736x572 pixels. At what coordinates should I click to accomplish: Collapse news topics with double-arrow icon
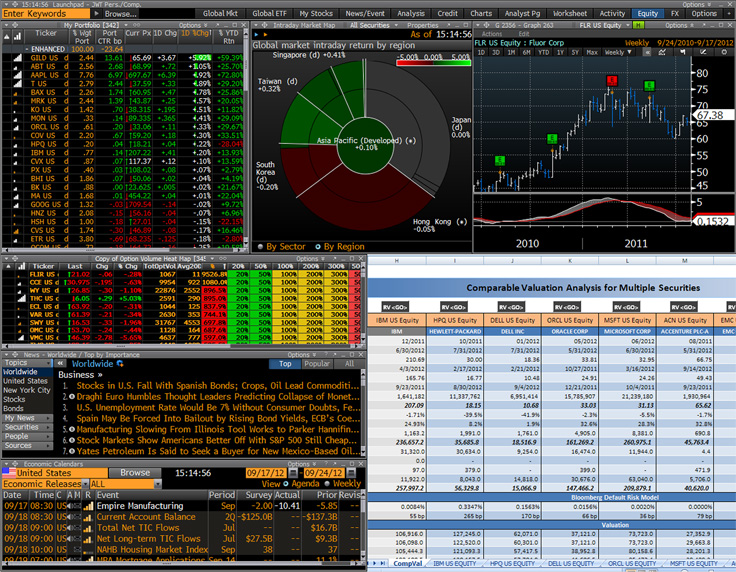coord(60,364)
